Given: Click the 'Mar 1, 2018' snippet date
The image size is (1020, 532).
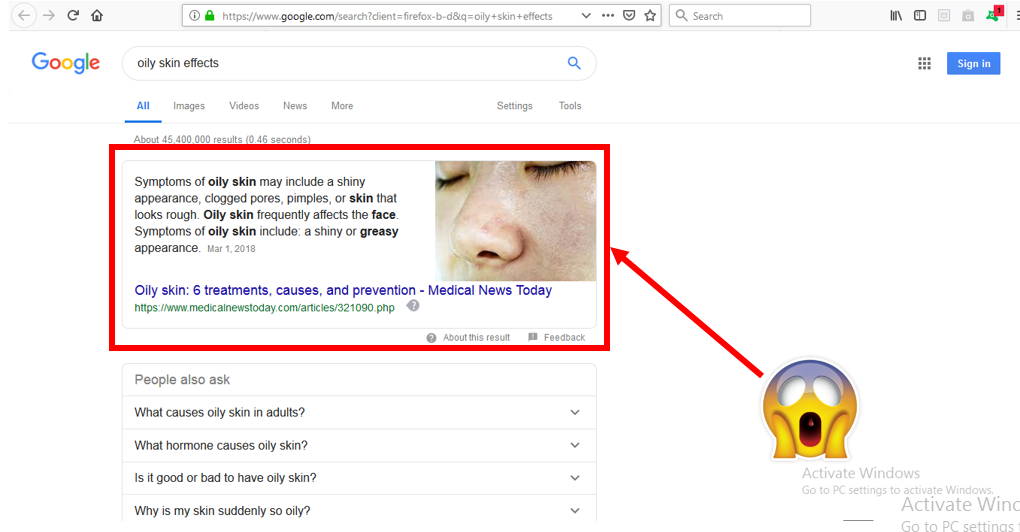Looking at the screenshot, I should (231, 248).
